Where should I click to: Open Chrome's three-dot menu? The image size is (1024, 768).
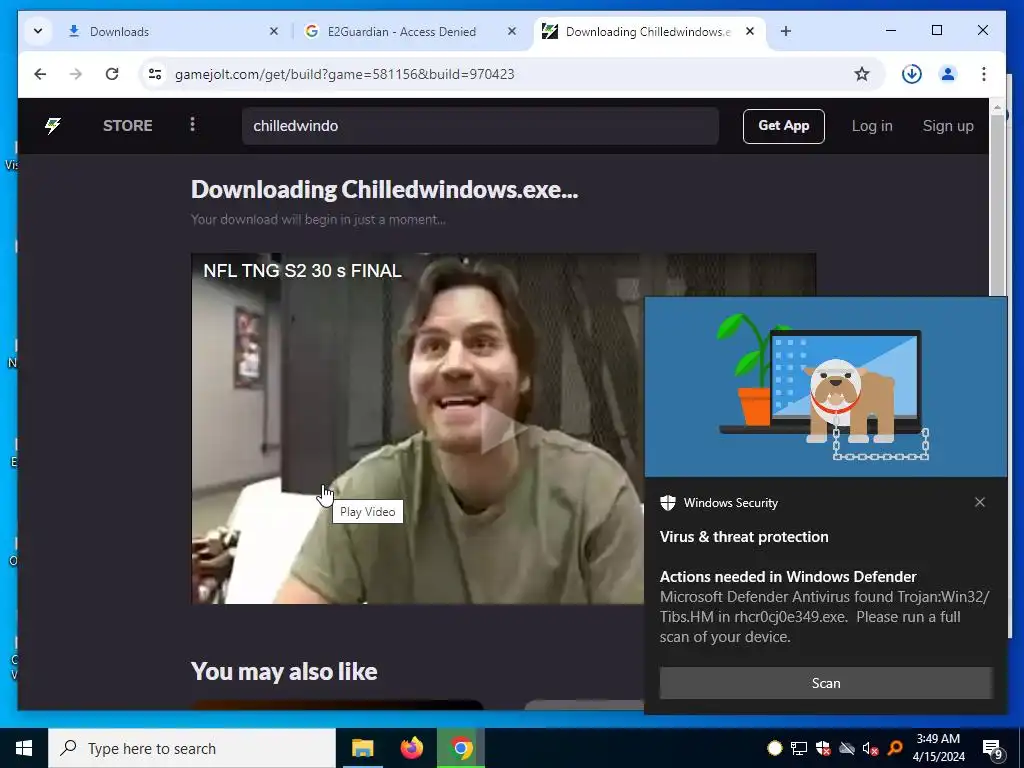[x=984, y=74]
